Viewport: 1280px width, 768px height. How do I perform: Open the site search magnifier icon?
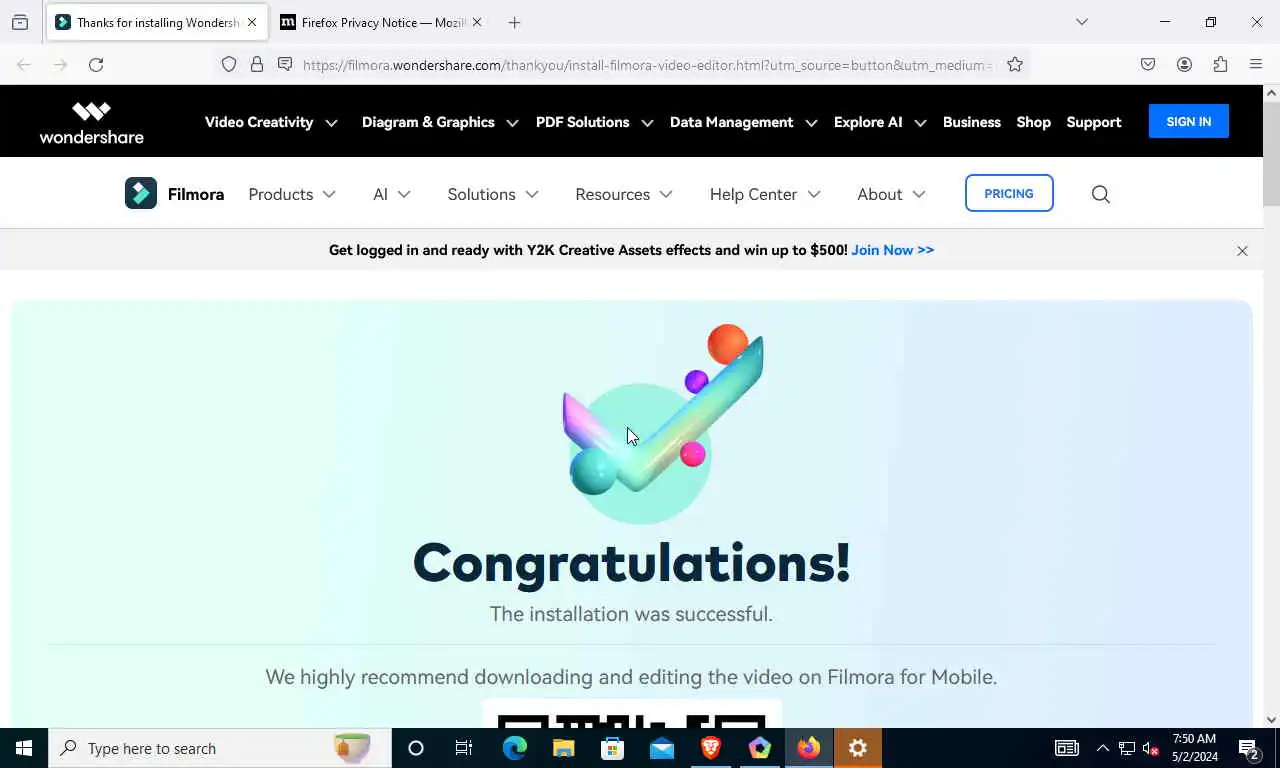pos(1101,194)
